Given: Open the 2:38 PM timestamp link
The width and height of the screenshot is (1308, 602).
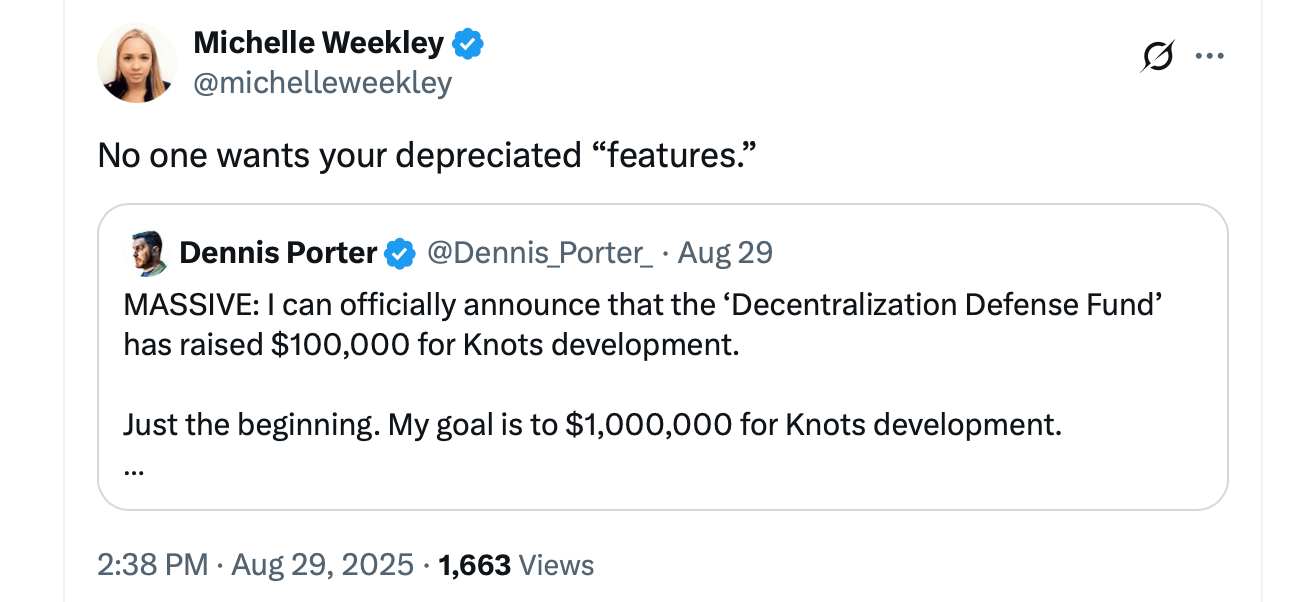Looking at the screenshot, I should tap(154, 565).
